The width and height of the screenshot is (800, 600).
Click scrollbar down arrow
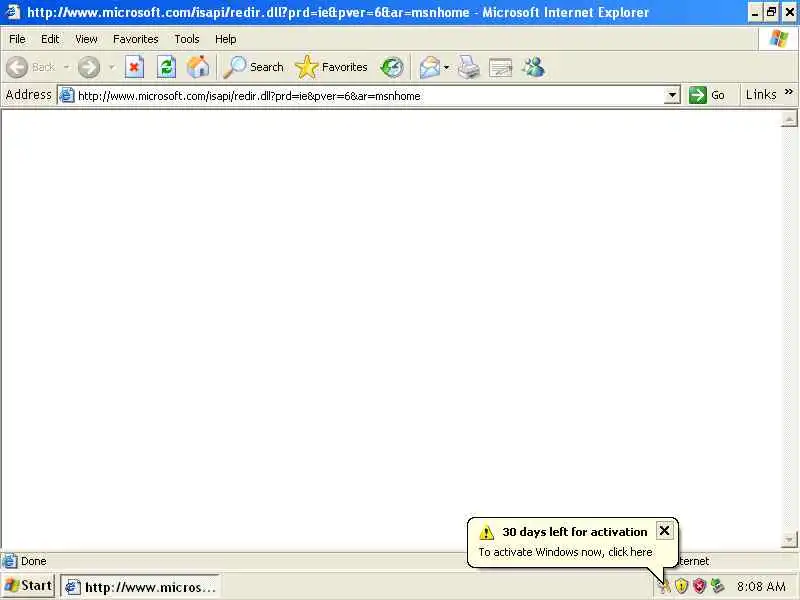[x=789, y=539]
